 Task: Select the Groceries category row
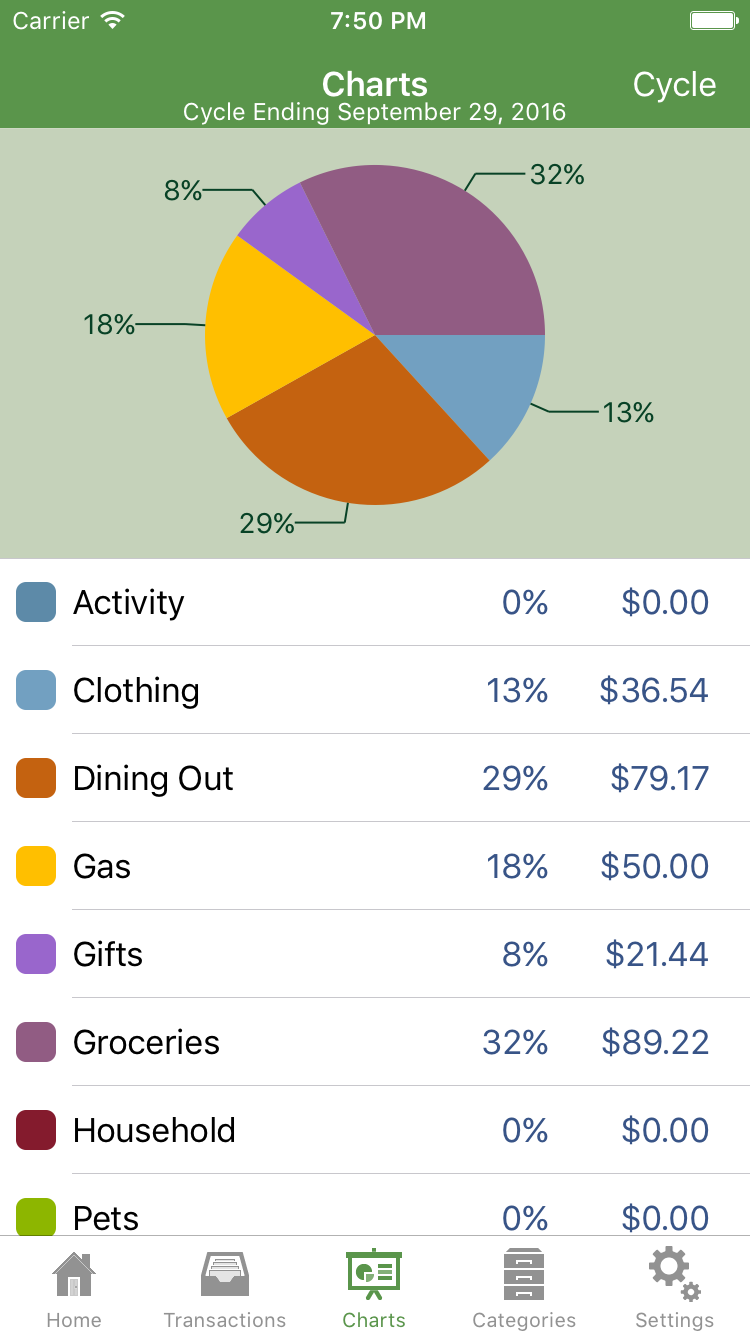[x=375, y=1042]
